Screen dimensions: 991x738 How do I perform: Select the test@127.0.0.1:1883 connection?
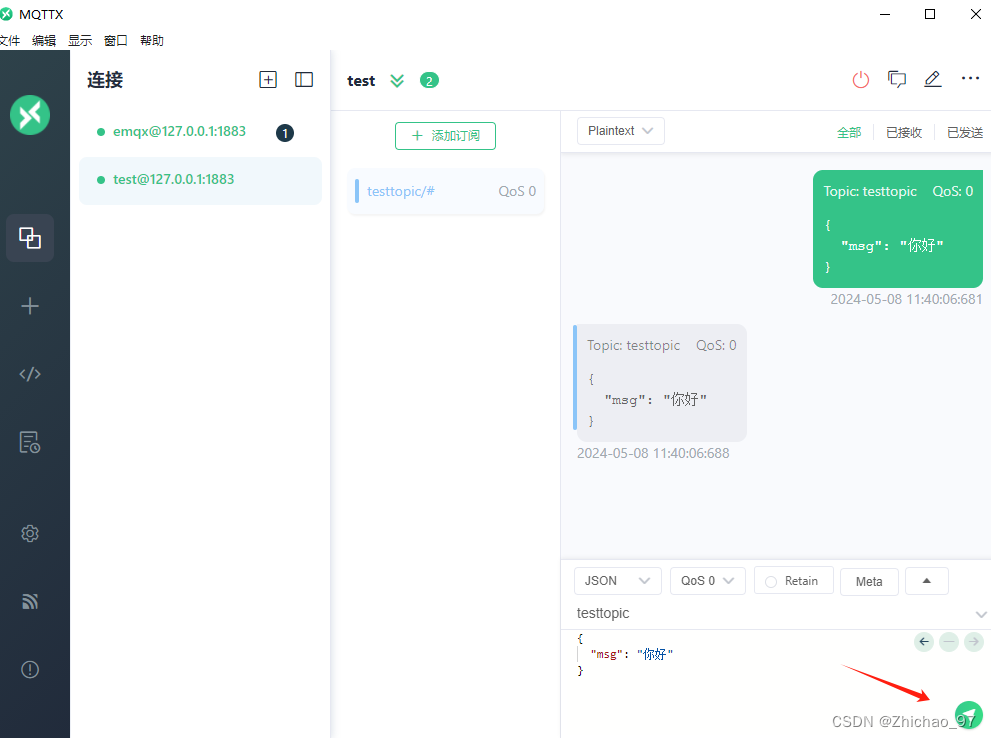tap(200, 180)
